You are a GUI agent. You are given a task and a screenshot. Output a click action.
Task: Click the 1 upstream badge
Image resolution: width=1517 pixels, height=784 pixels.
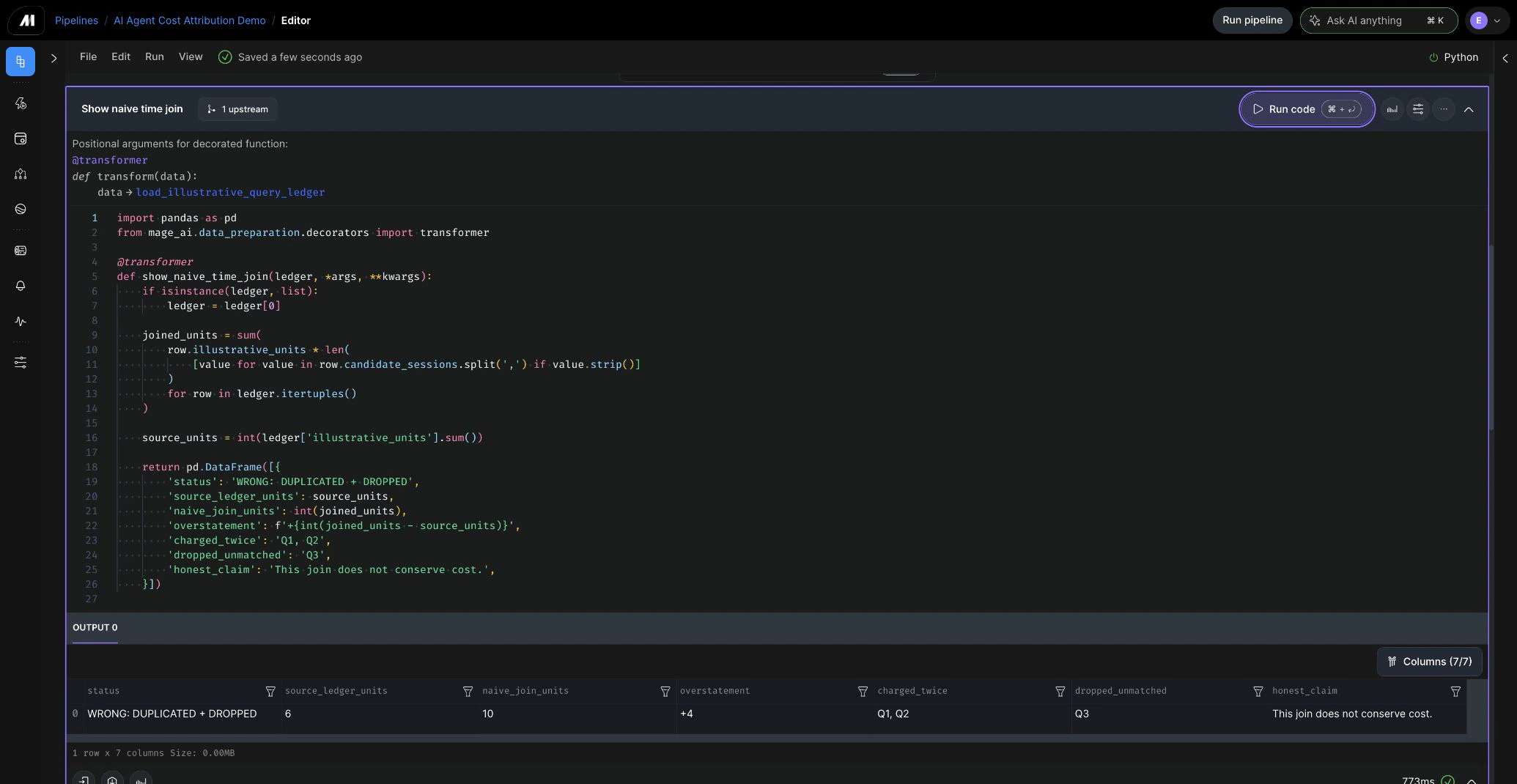[x=237, y=109]
